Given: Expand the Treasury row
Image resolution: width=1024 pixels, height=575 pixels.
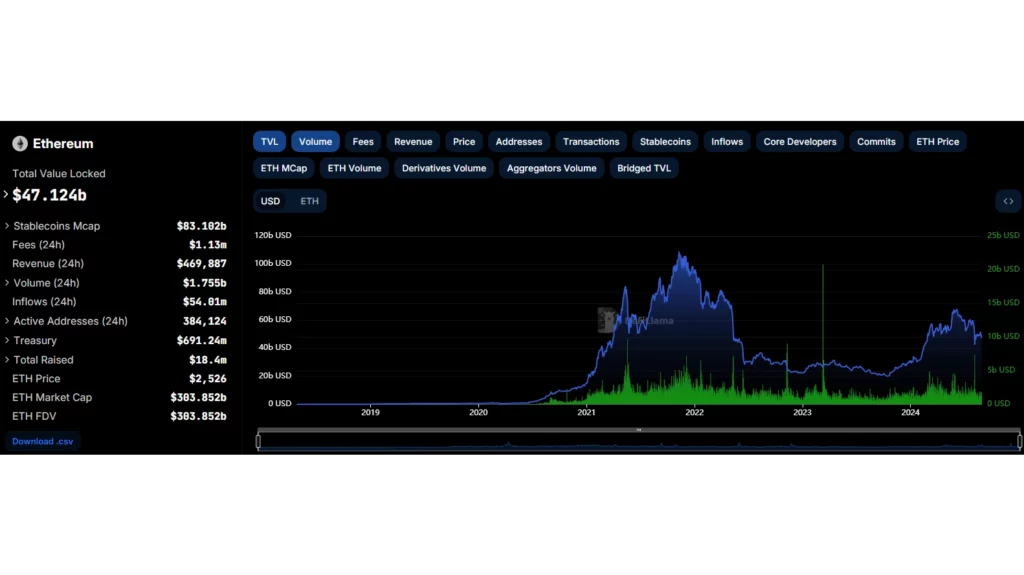Looking at the screenshot, I should pyautogui.click(x=7, y=340).
